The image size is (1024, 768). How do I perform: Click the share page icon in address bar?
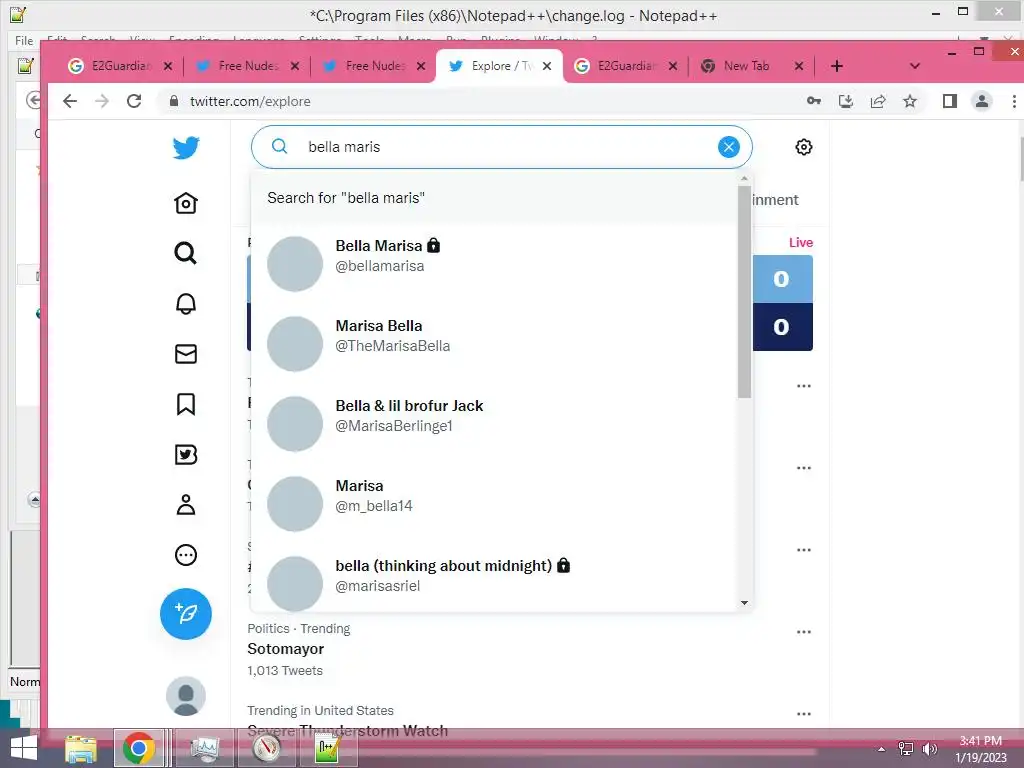[878, 101]
